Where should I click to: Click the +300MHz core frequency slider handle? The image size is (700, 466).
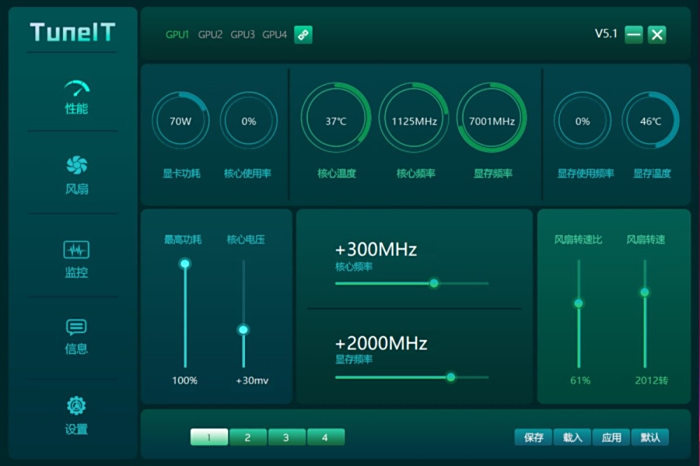433,283
